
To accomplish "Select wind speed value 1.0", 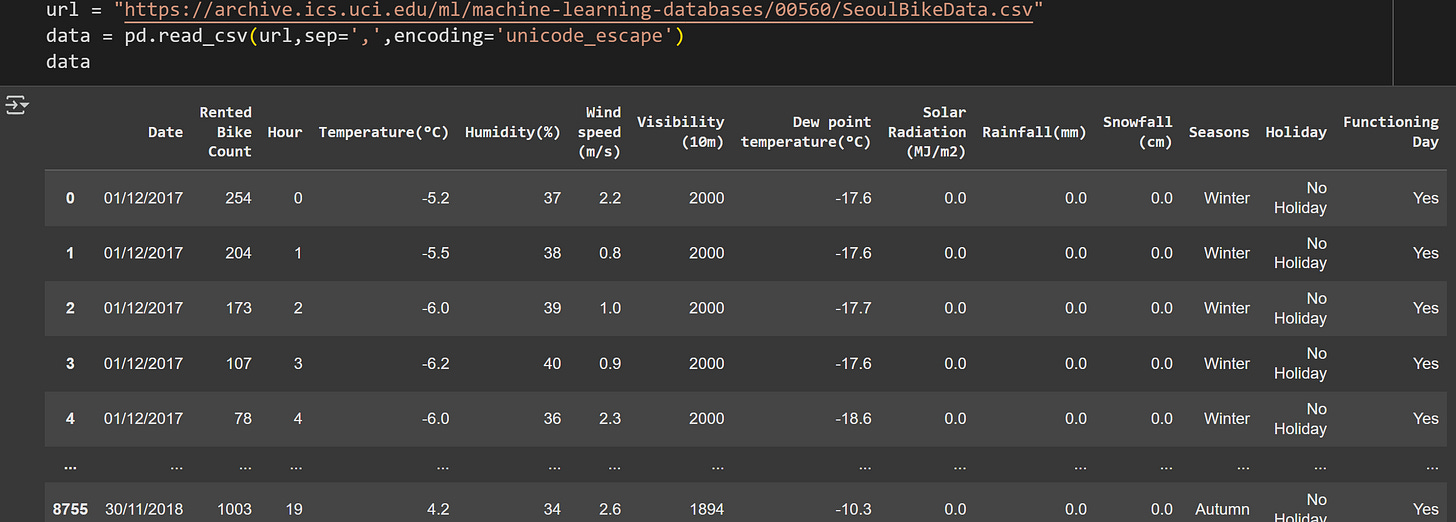I will coord(609,308).
